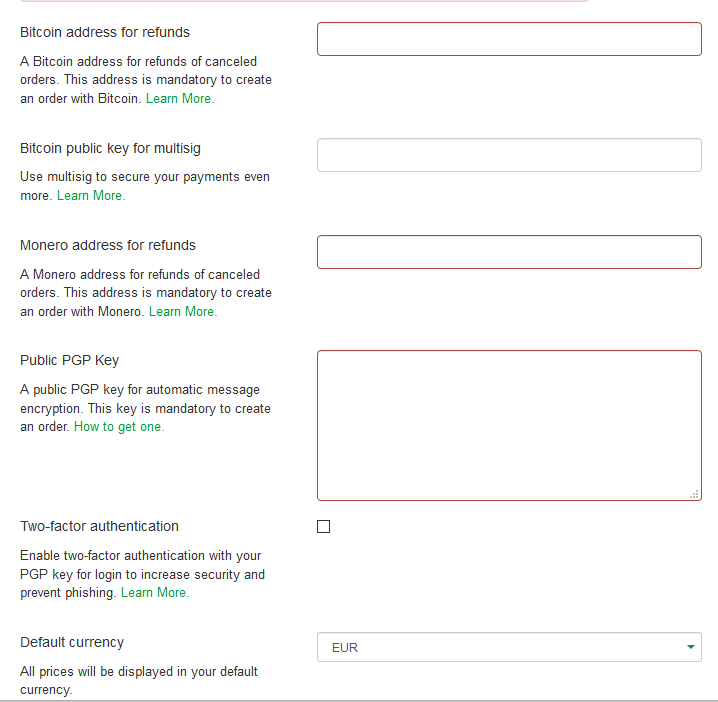Screen dimensions: 718x702
Task: Focus the Bitcoin public key for multisig field
Action: (509, 155)
